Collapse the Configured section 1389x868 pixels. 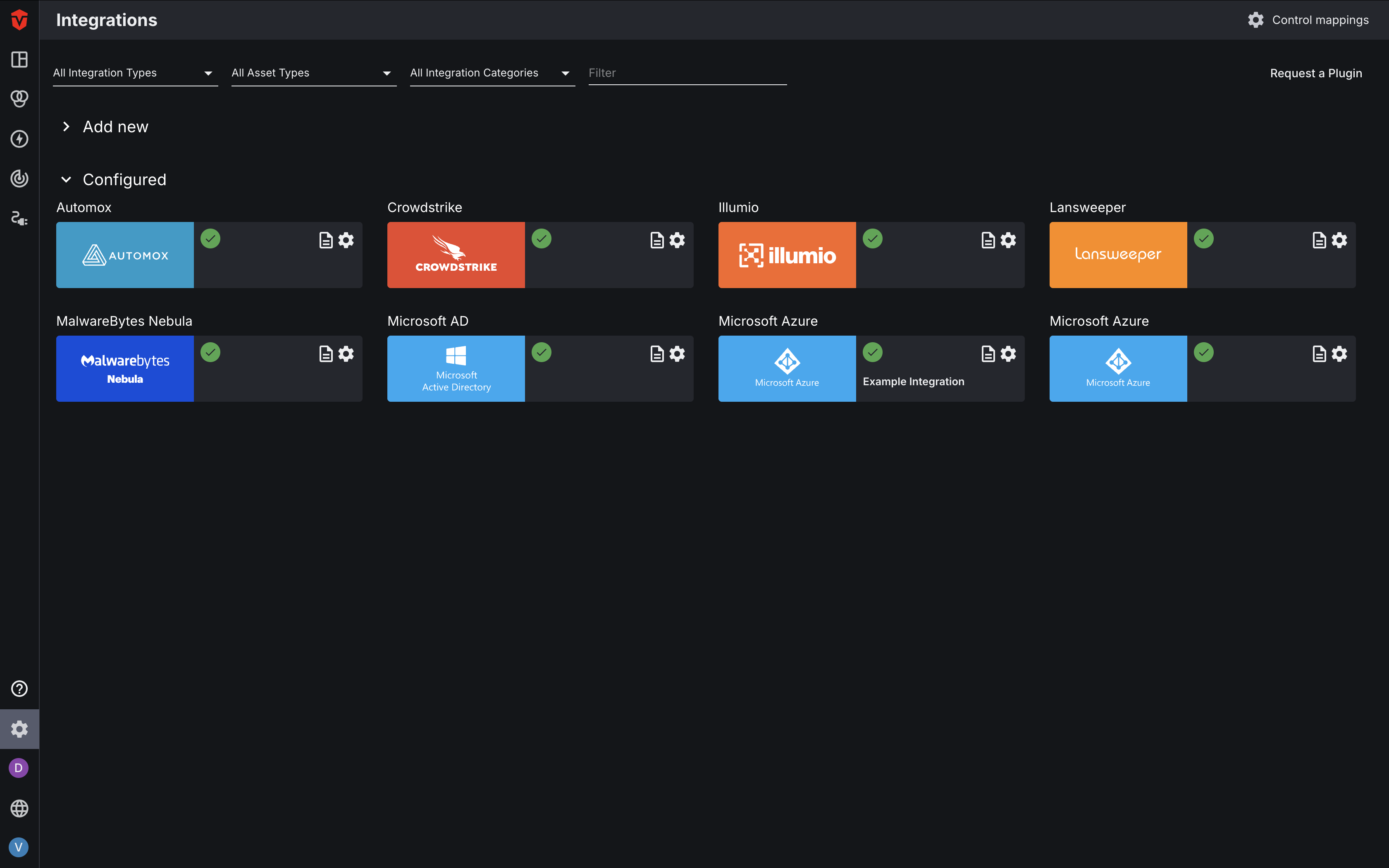click(x=114, y=180)
